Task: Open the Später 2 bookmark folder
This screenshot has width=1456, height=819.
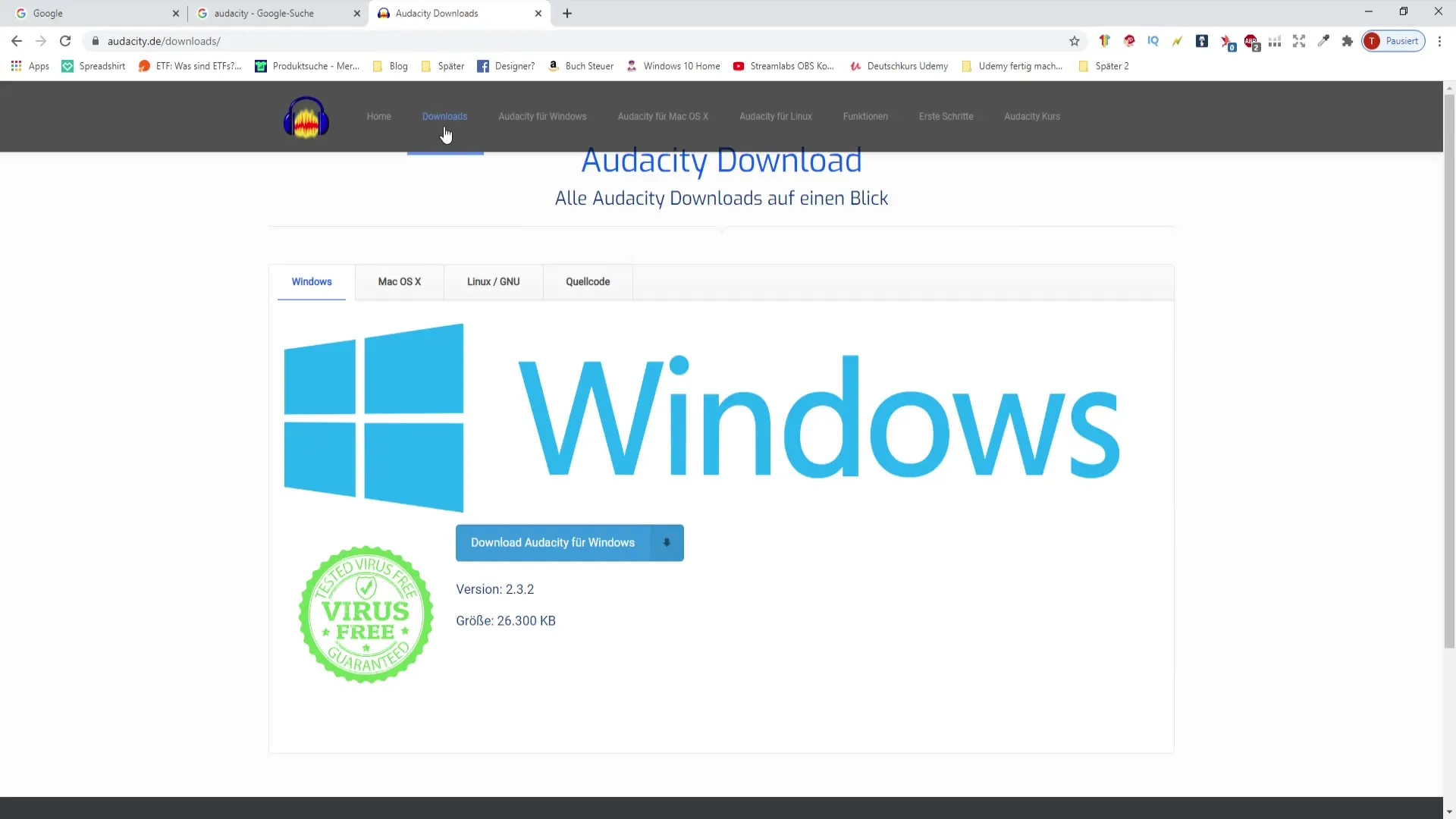Action: pyautogui.click(x=1103, y=66)
